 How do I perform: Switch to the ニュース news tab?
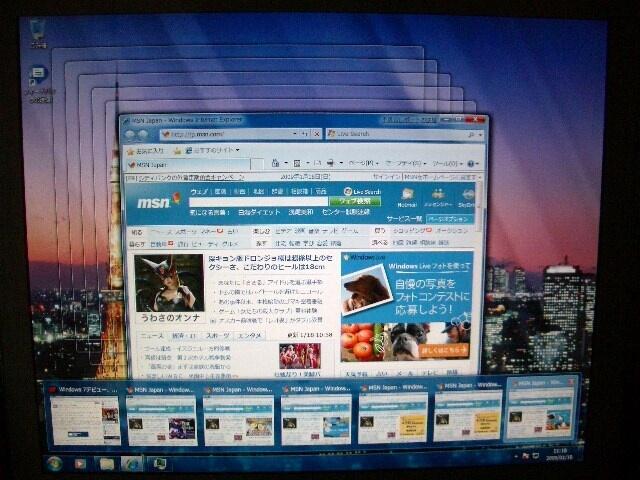[x=152, y=336]
